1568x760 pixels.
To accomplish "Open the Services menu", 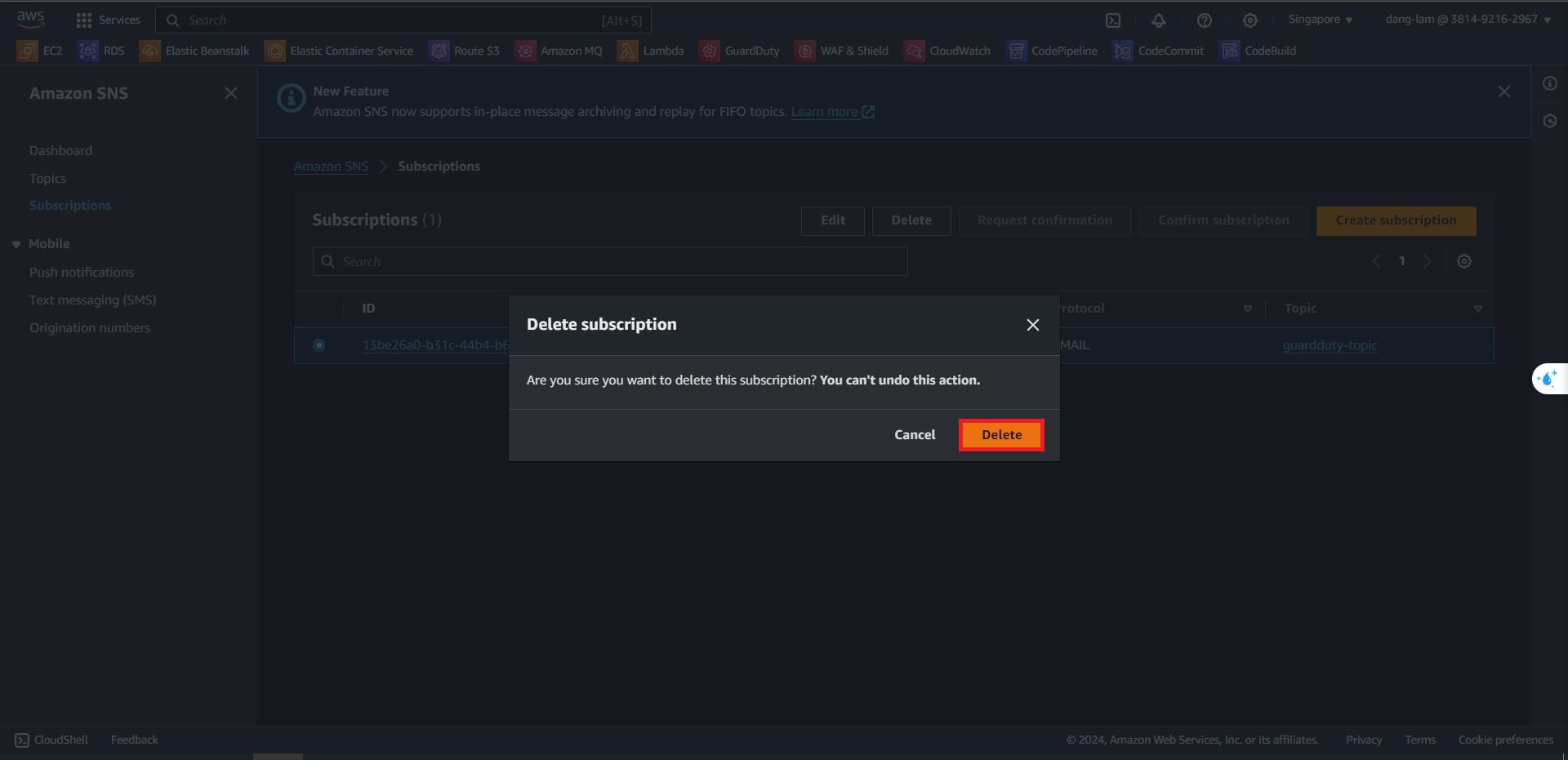I will [x=108, y=20].
